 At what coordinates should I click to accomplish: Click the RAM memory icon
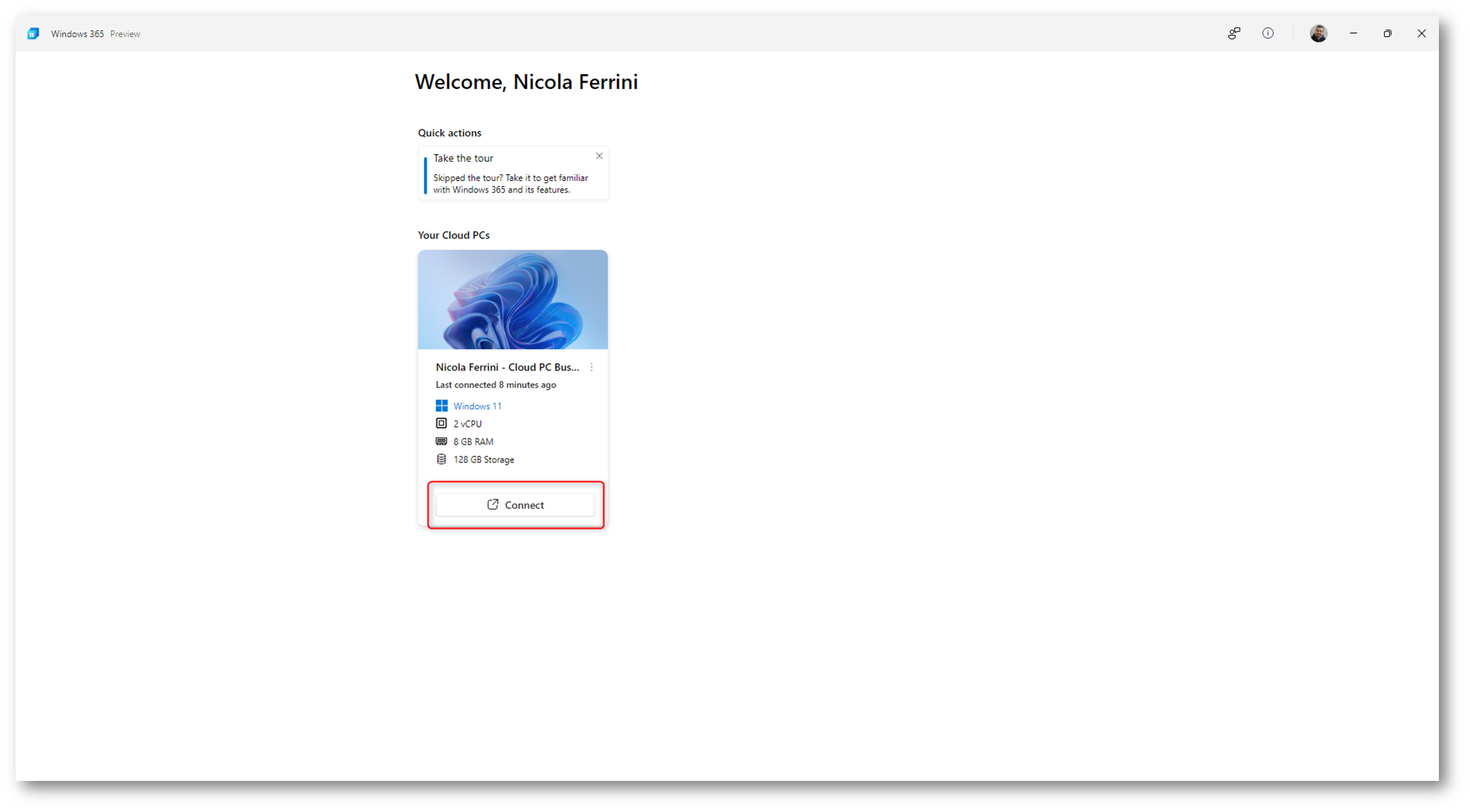click(x=442, y=441)
